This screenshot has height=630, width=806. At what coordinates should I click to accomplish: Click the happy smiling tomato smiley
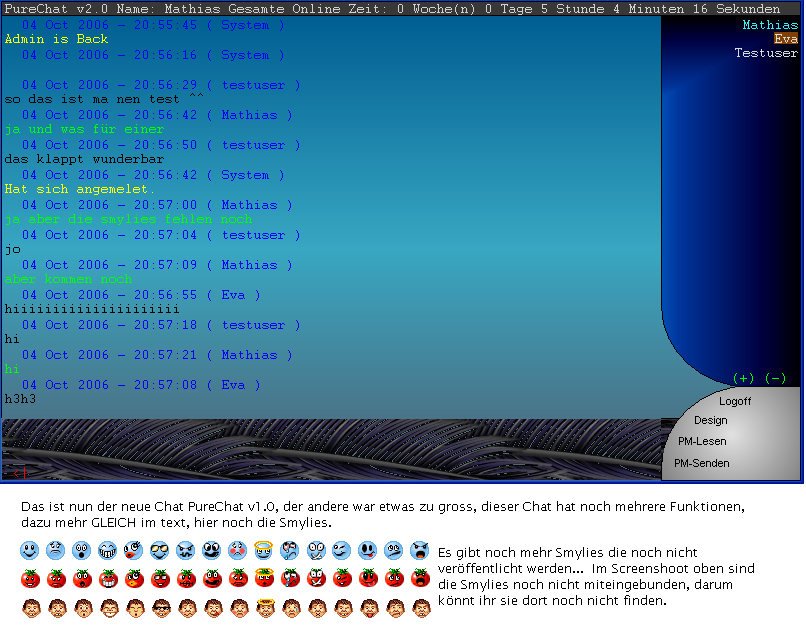(x=30, y=578)
